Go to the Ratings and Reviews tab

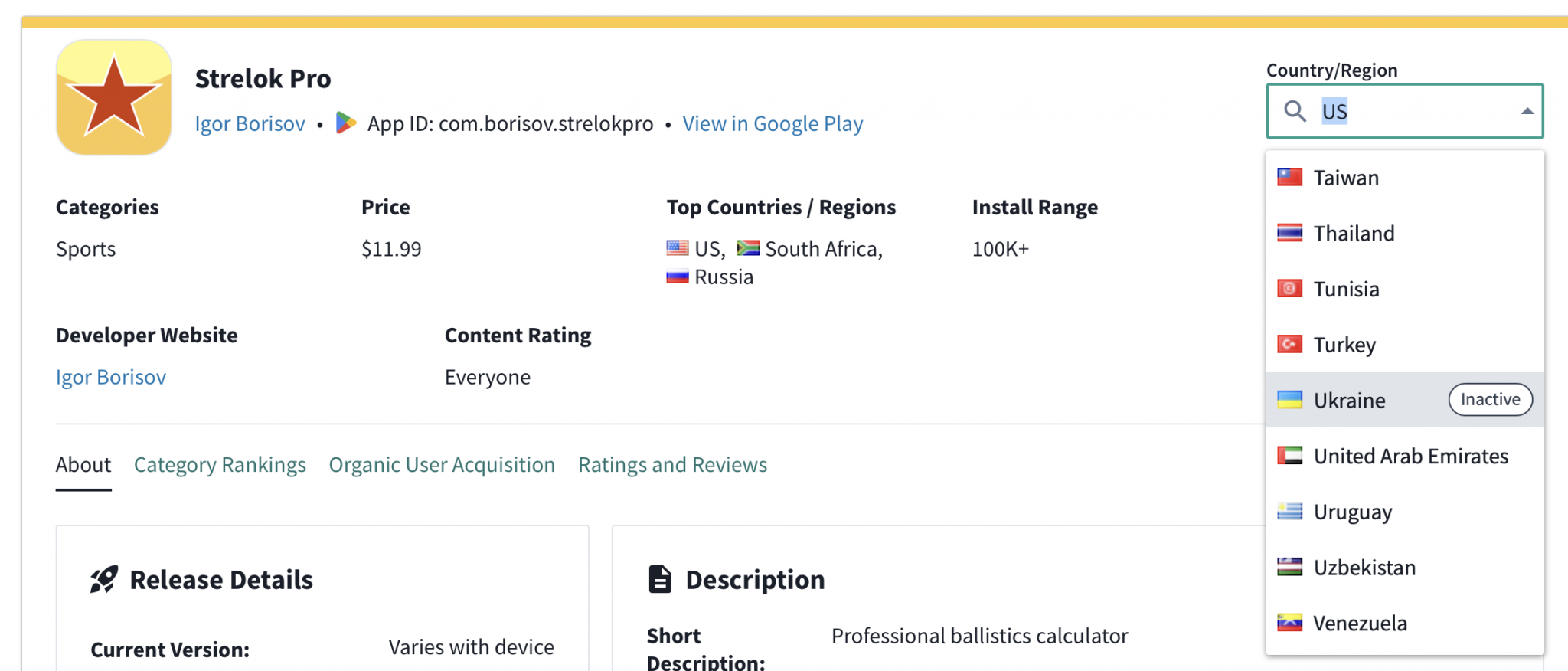tap(672, 465)
